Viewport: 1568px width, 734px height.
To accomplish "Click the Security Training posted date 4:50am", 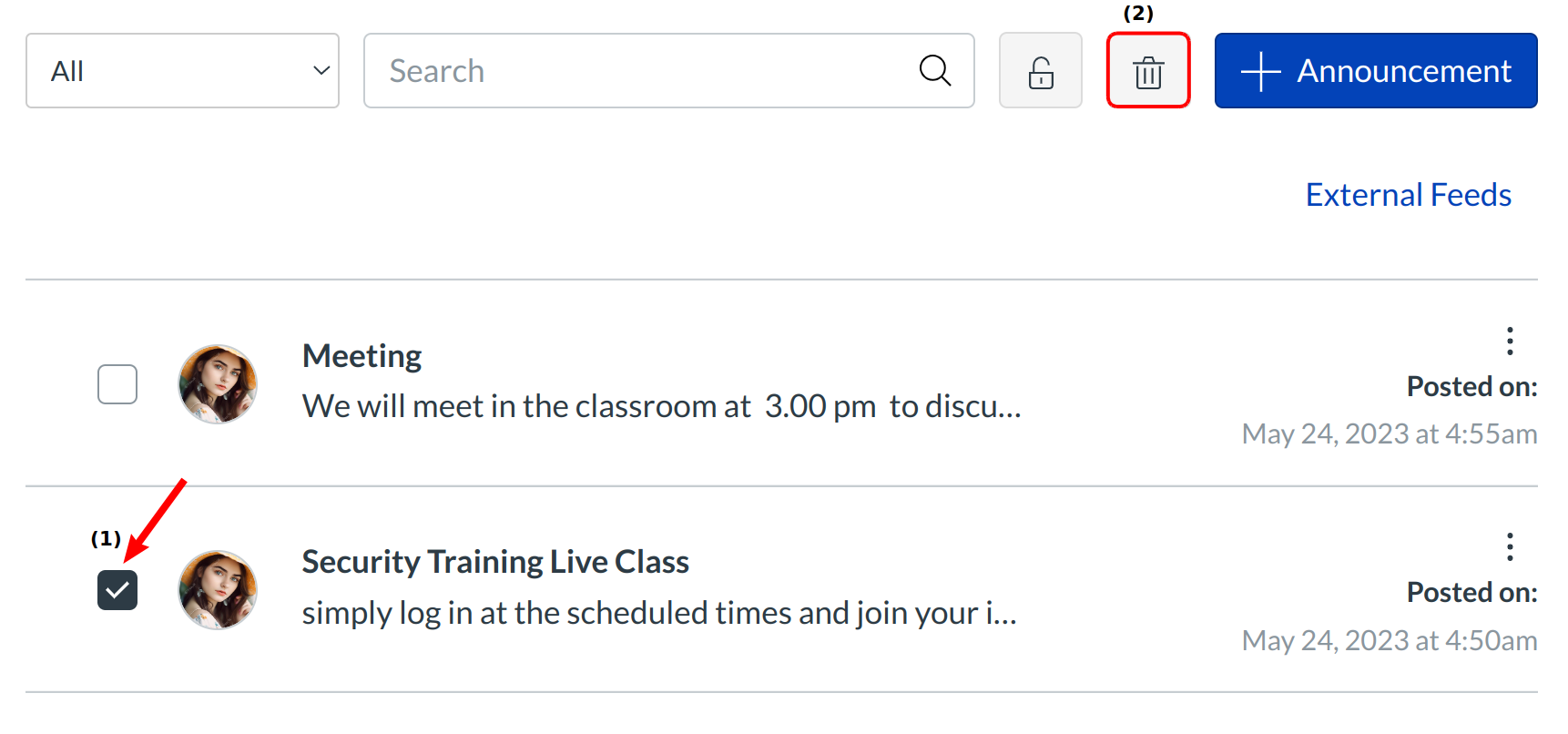I will (x=1389, y=640).
